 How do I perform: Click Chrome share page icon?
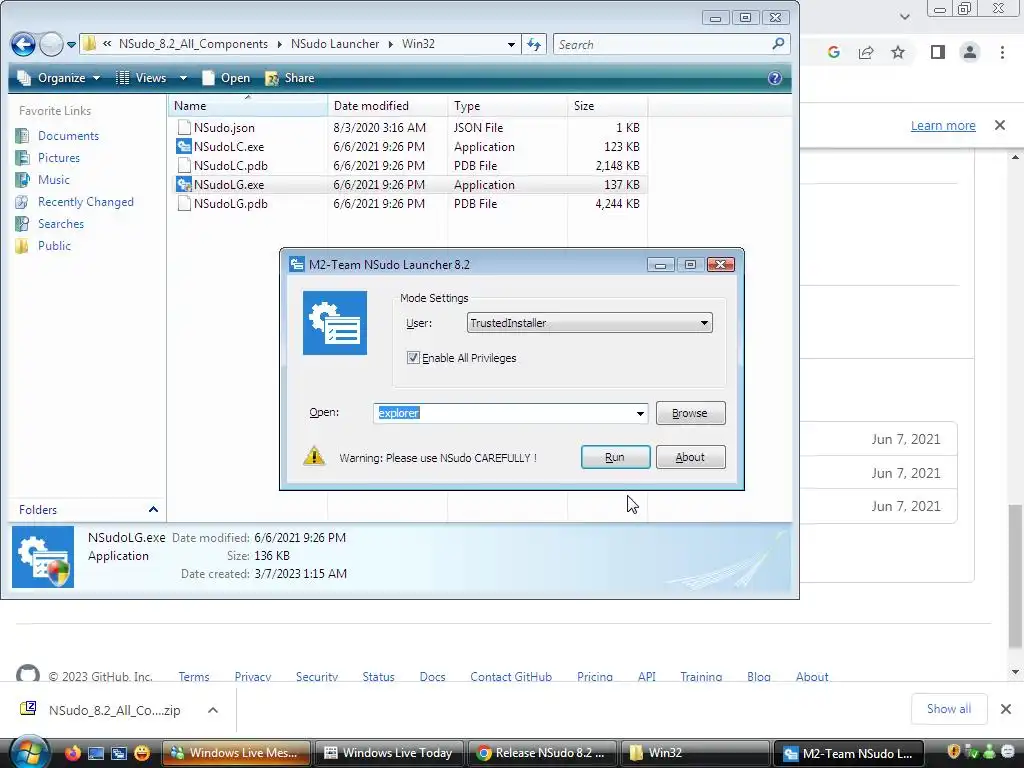(866, 52)
